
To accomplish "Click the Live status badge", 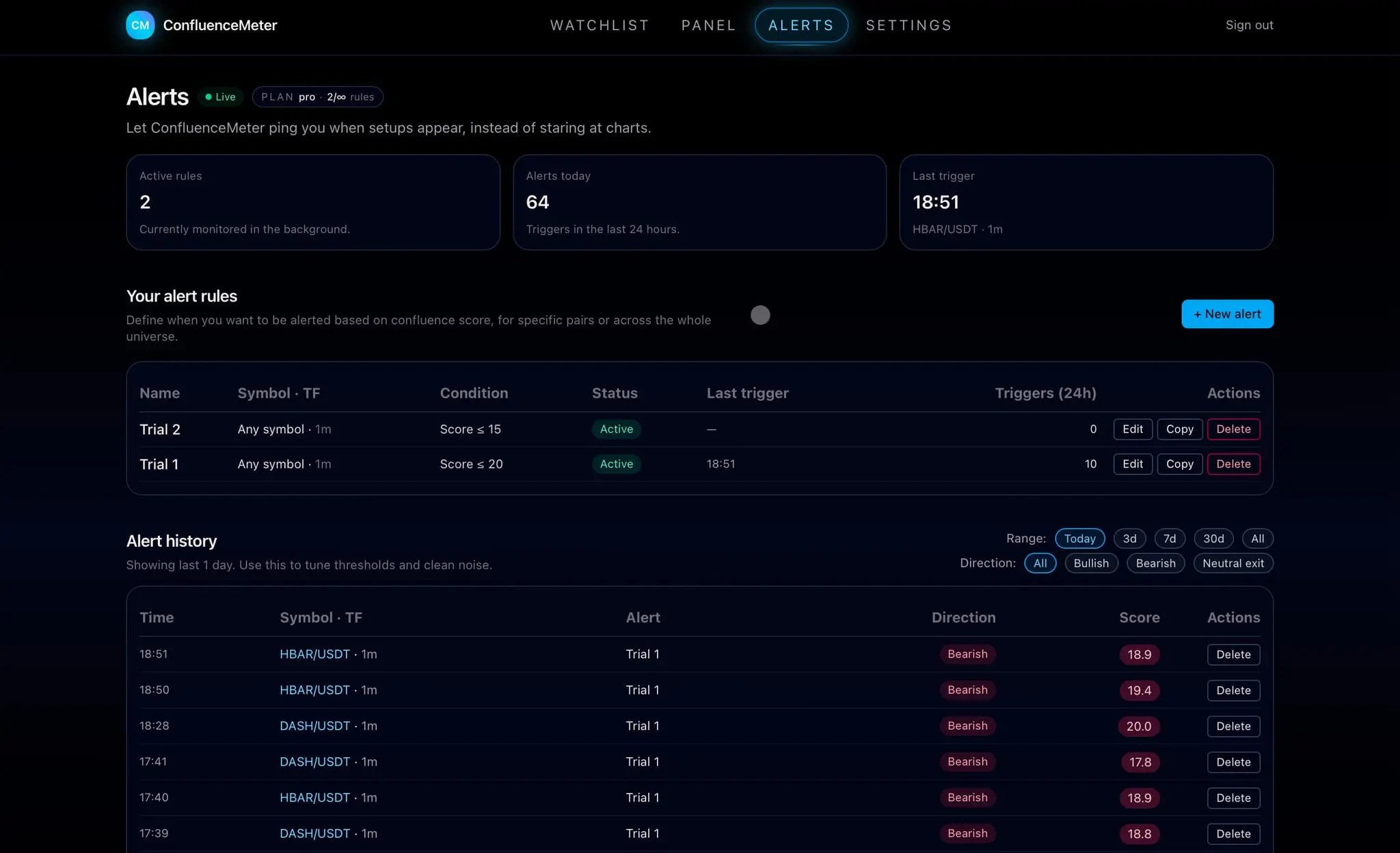I will pyautogui.click(x=220, y=97).
